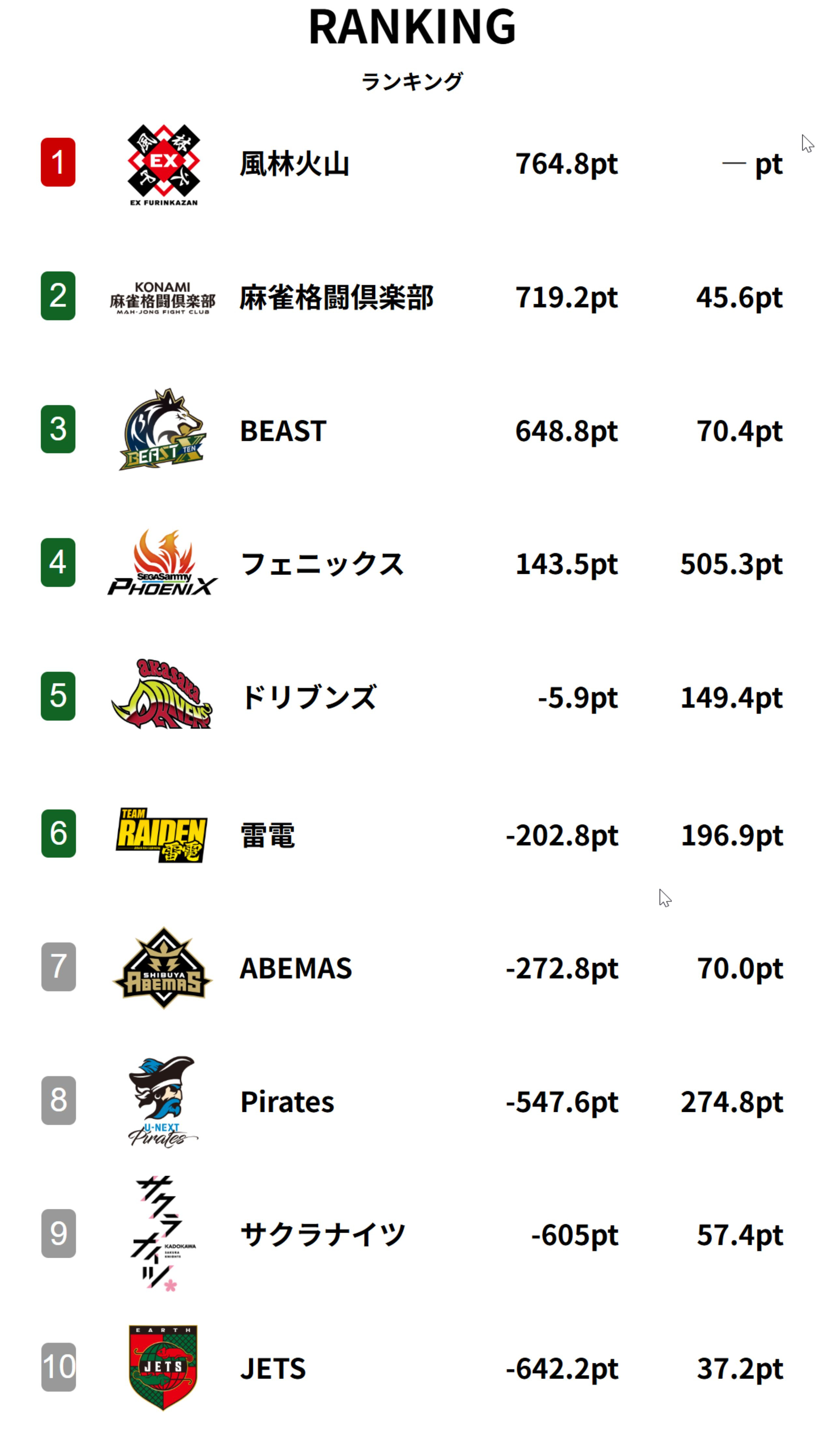Click the red rank 1 badge
The height and width of the screenshot is (1433, 840).
coord(58,162)
